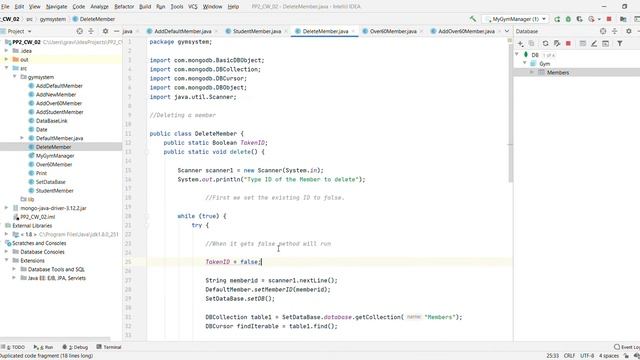Viewport: 640px width, 360px height.
Task: Switch to the StudentMember.java tab
Action: click(257, 31)
